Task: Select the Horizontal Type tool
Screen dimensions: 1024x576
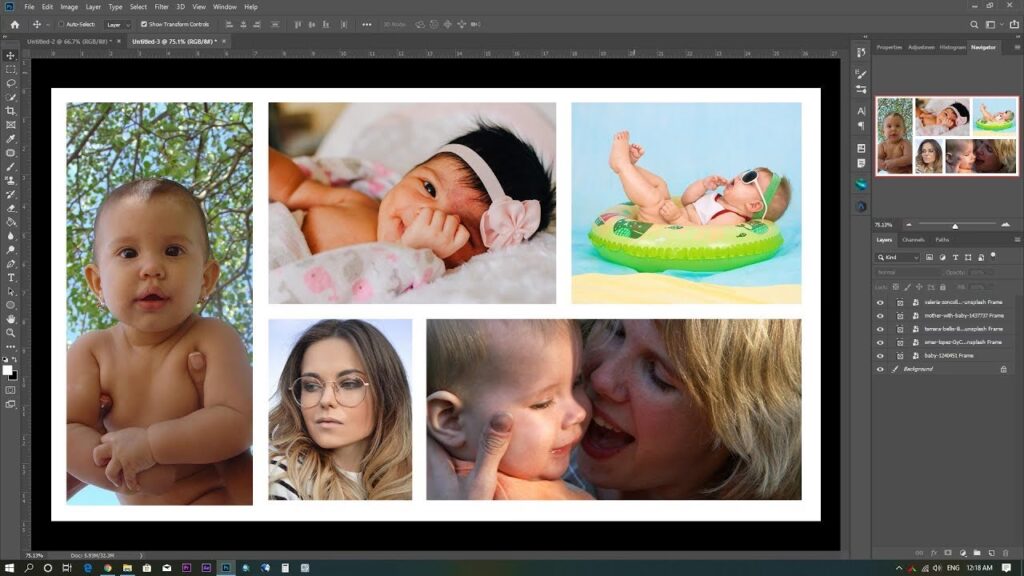Action: 11,277
